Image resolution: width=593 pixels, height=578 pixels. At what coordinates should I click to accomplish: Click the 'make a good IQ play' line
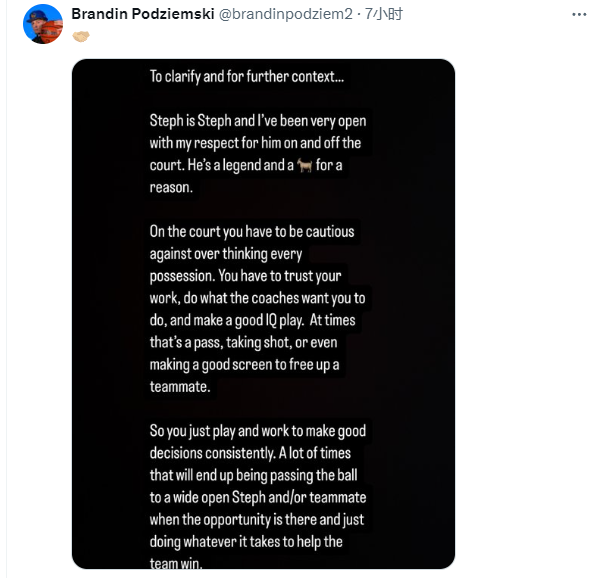[x=253, y=320]
